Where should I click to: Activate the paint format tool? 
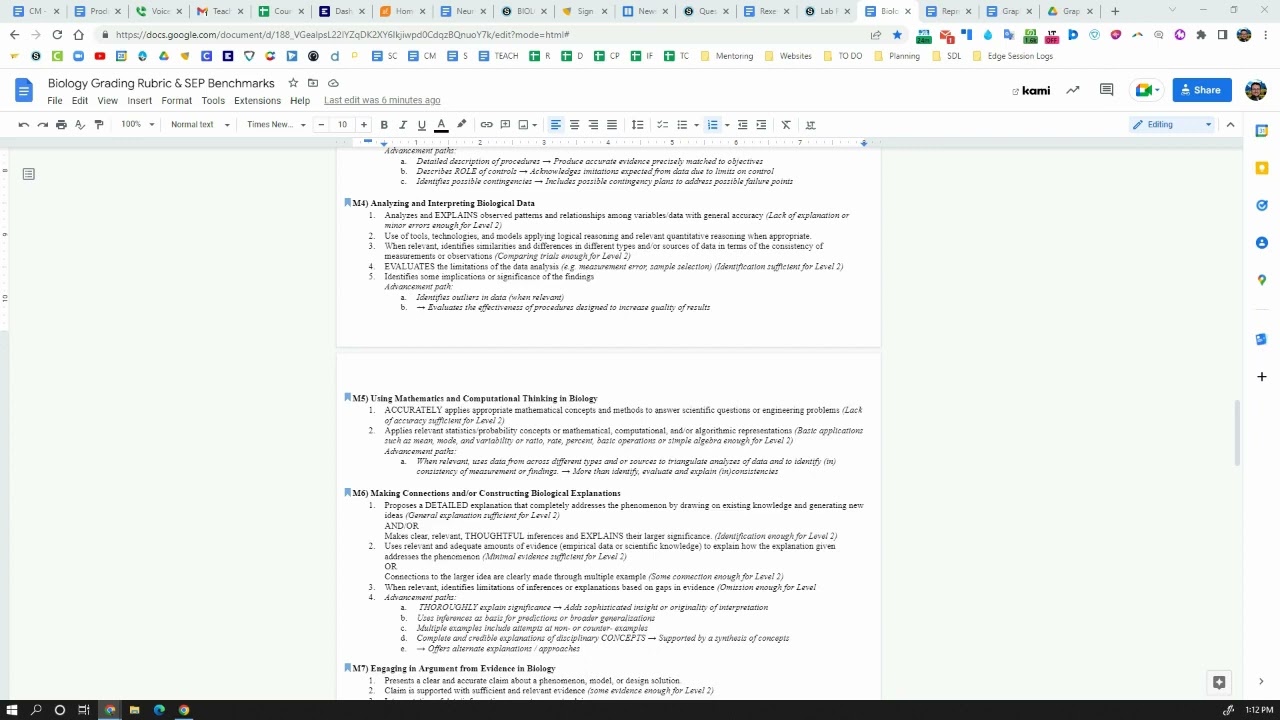(x=98, y=125)
